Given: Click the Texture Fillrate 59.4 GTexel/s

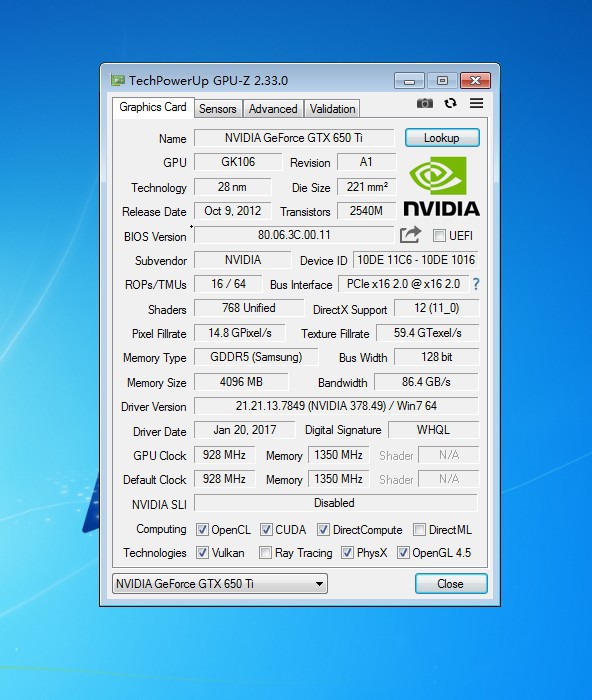Looking at the screenshot, I should tap(427, 333).
